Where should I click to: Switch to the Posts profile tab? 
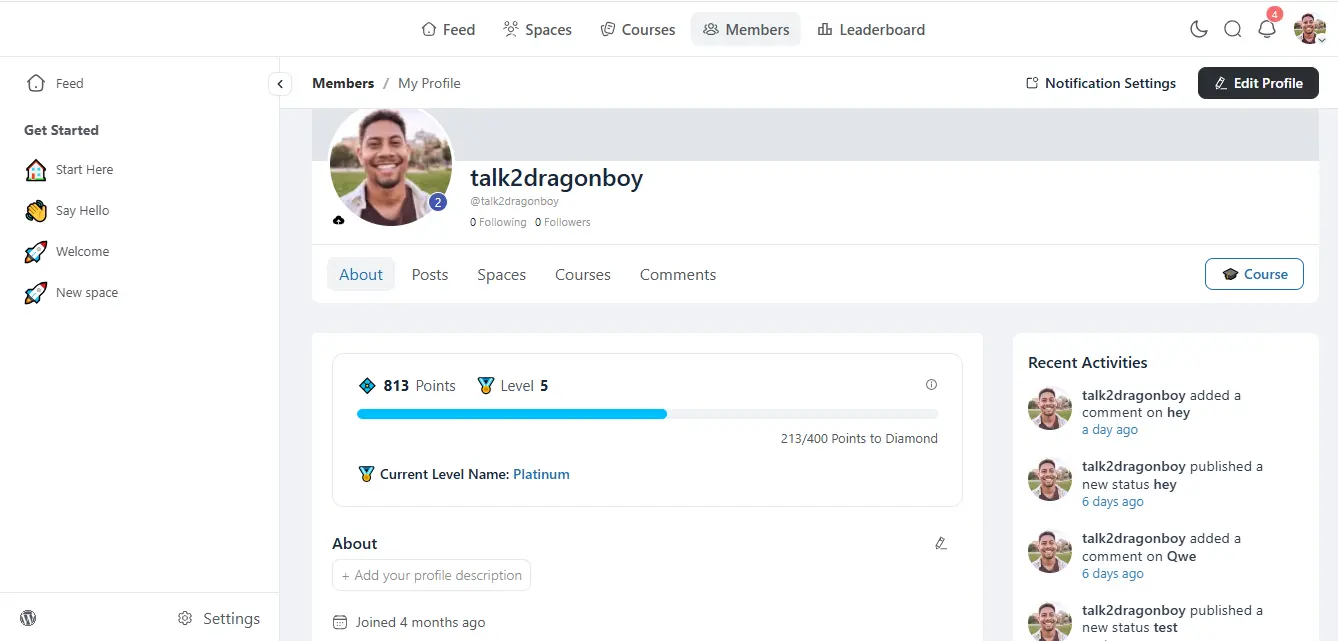click(430, 274)
